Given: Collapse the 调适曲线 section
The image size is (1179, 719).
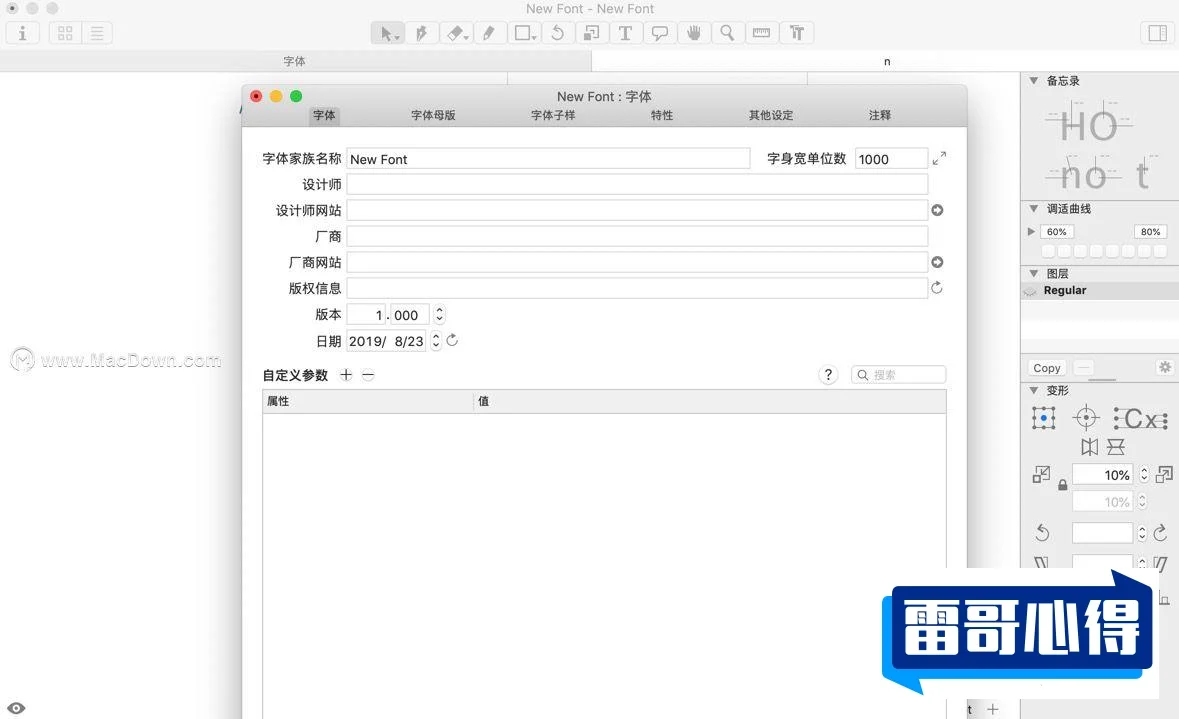Looking at the screenshot, I should point(1034,208).
